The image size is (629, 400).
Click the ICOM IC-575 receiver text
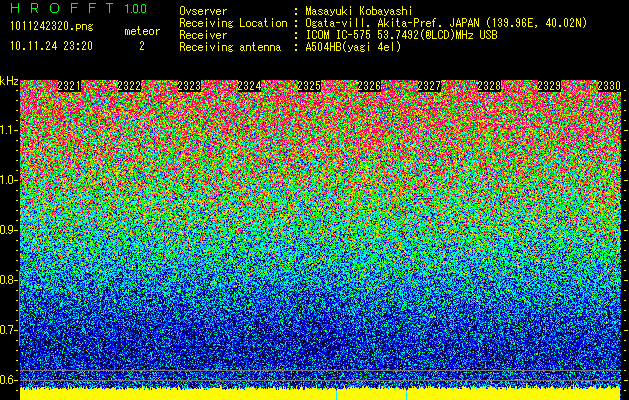click(x=401, y=35)
